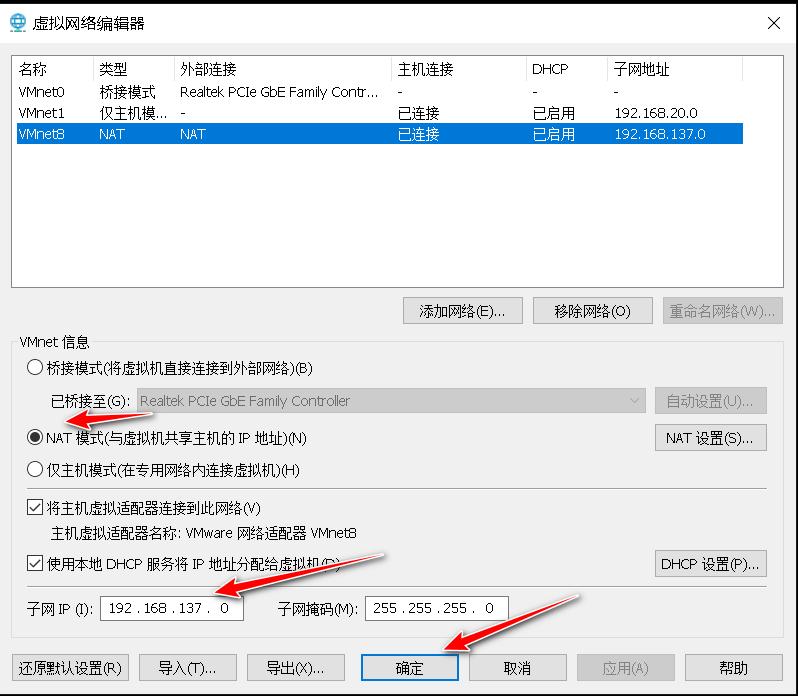798x696 pixels.
Task: Select the 仅主机模式 radio button
Action: (35, 469)
